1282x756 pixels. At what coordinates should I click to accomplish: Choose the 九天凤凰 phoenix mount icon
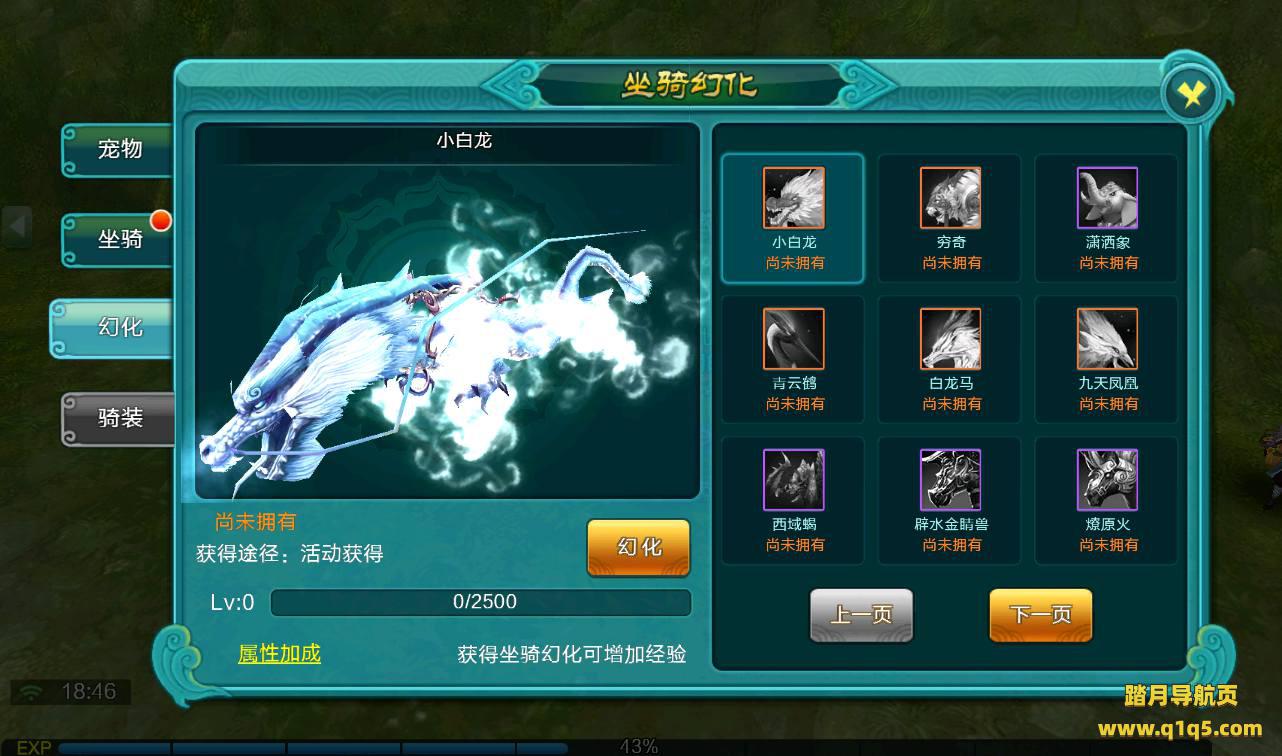[x=1108, y=339]
